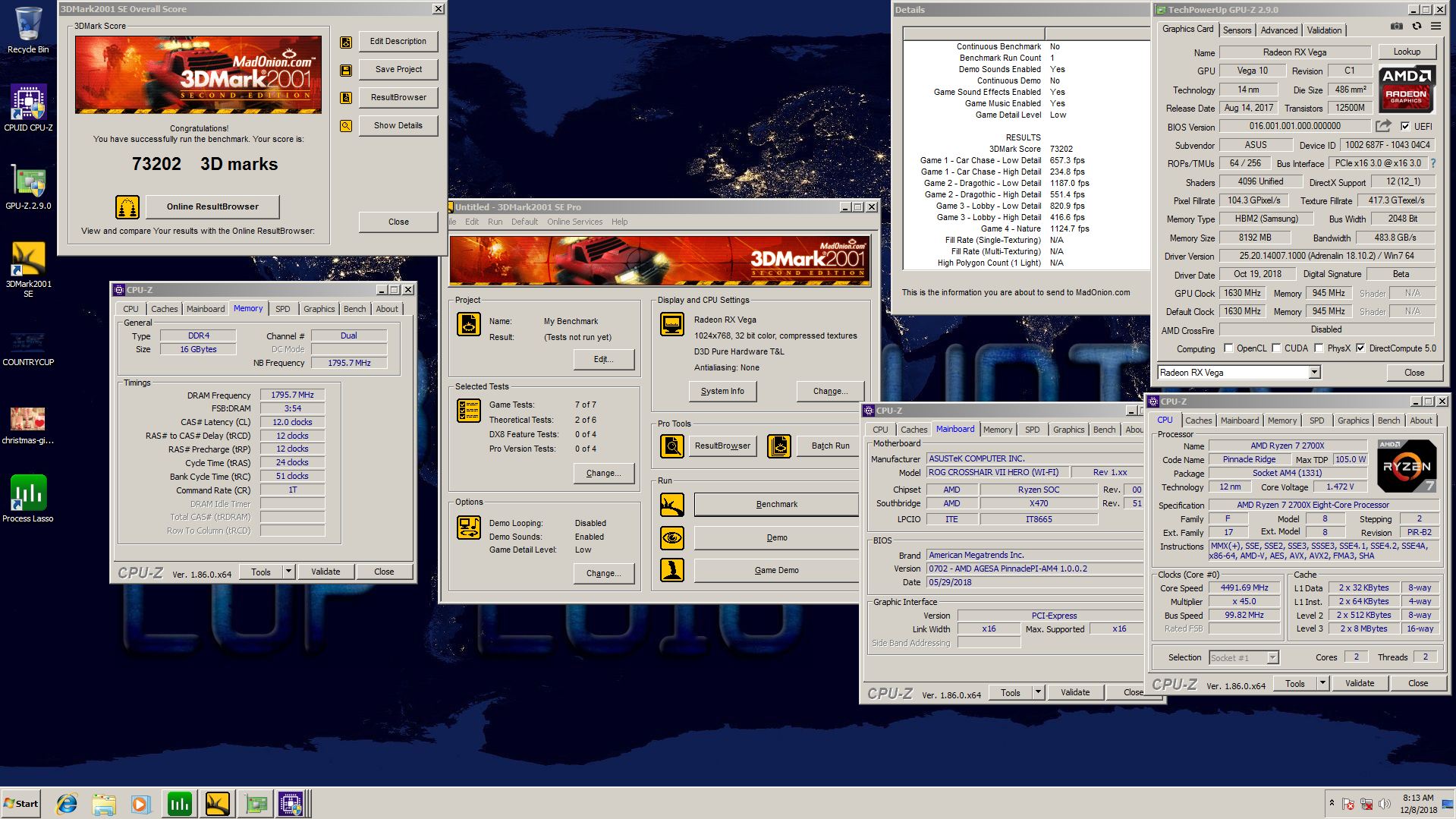Screen dimensions: 1456x819
Task: Click the GPU-Z refresh icon
Action: click(x=1417, y=26)
